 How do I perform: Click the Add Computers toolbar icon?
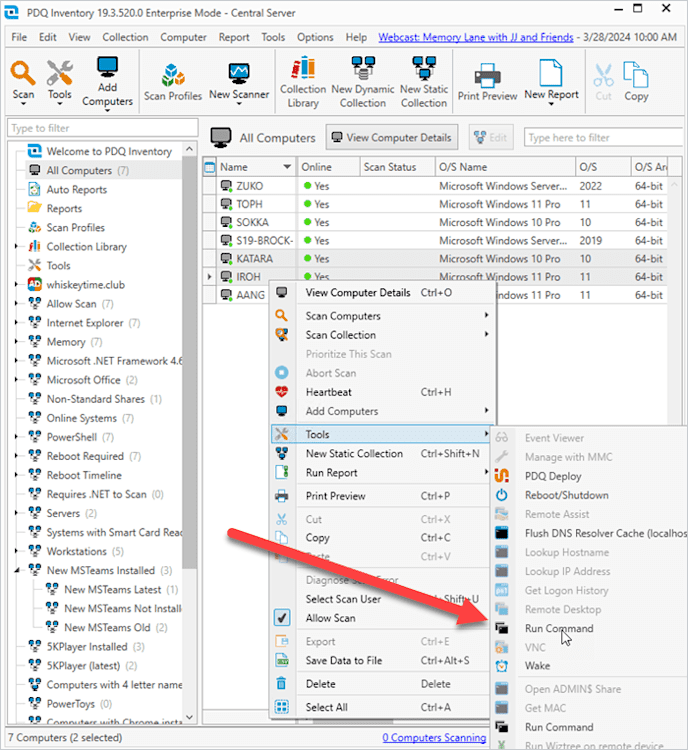coord(107,67)
